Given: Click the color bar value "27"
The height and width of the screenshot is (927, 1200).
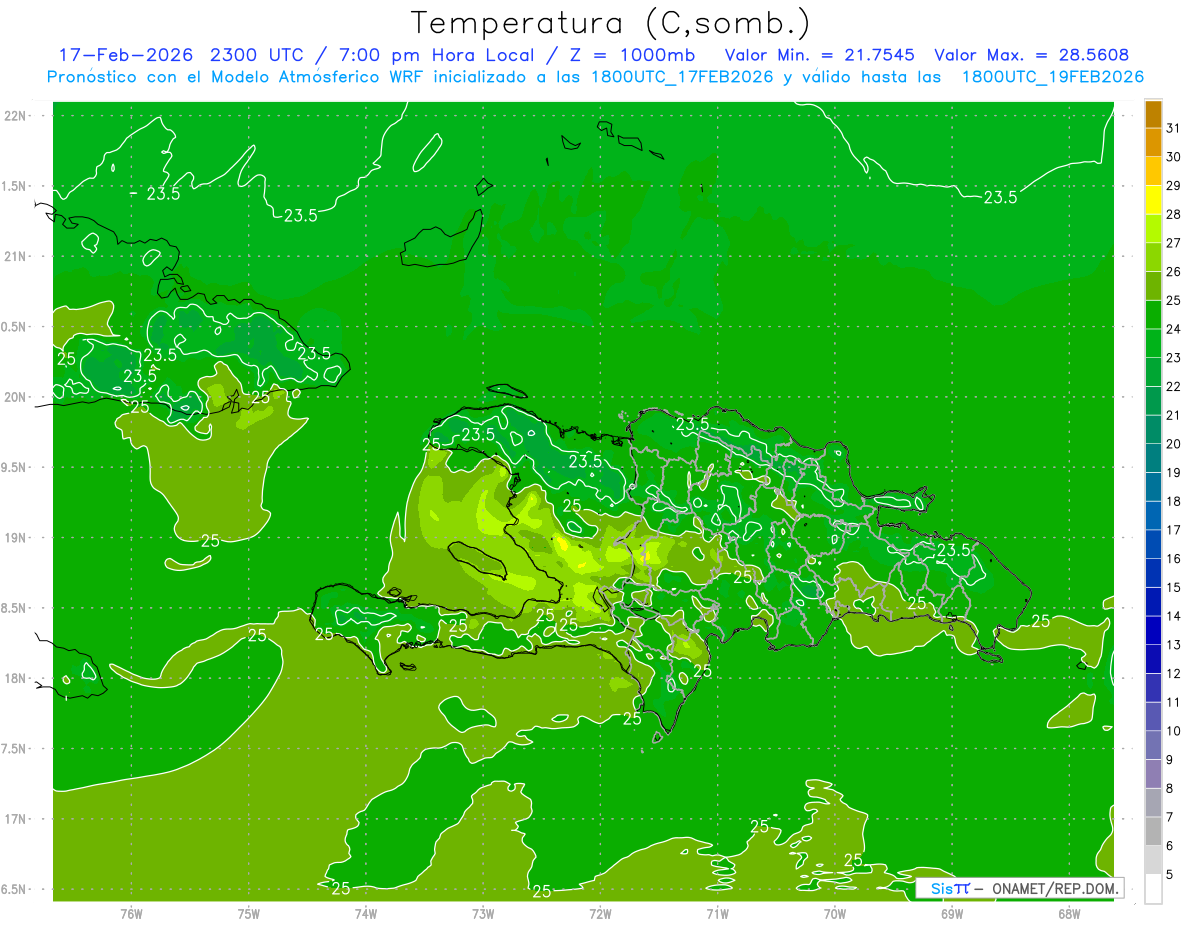Looking at the screenshot, I should click(1174, 243).
